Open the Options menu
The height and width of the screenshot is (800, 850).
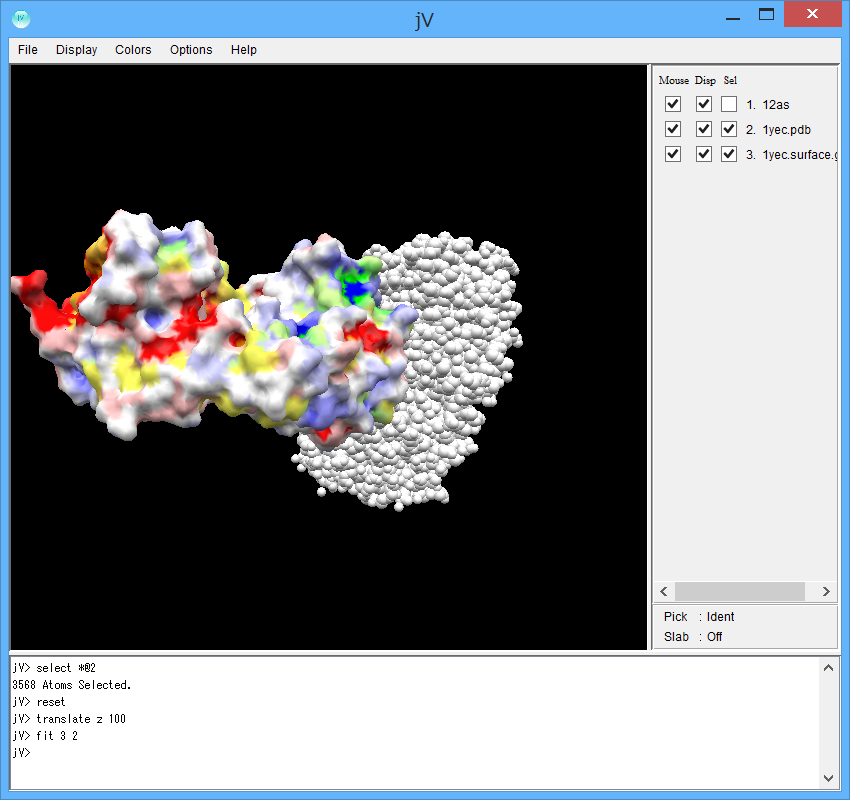pos(191,50)
